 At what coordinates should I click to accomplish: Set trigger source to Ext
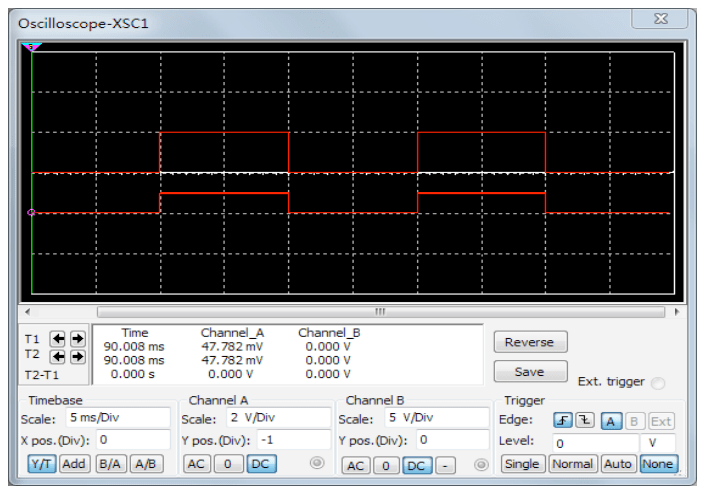point(661,421)
